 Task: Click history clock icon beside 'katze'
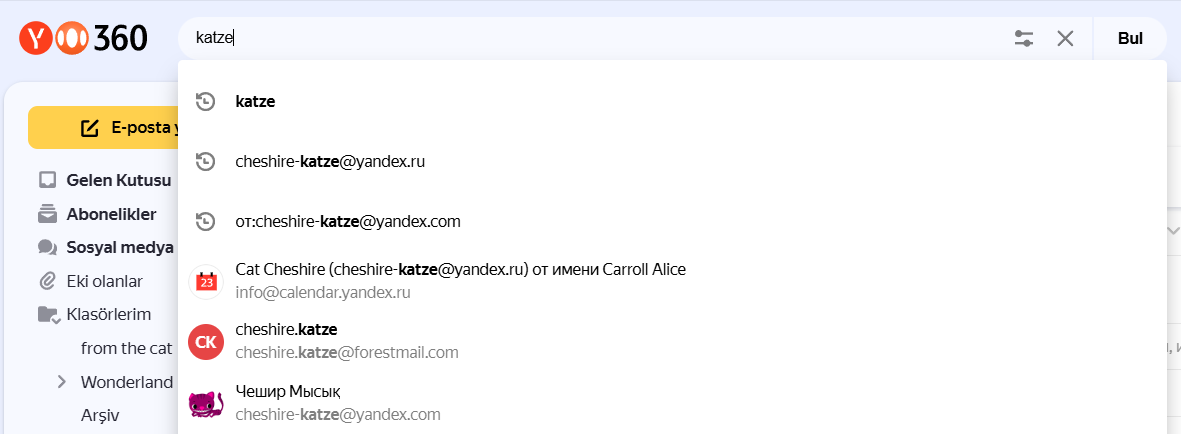click(205, 101)
